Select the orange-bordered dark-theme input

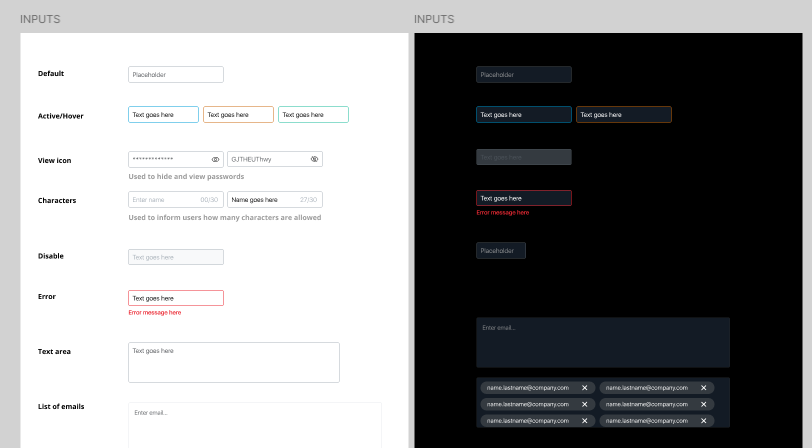624,114
